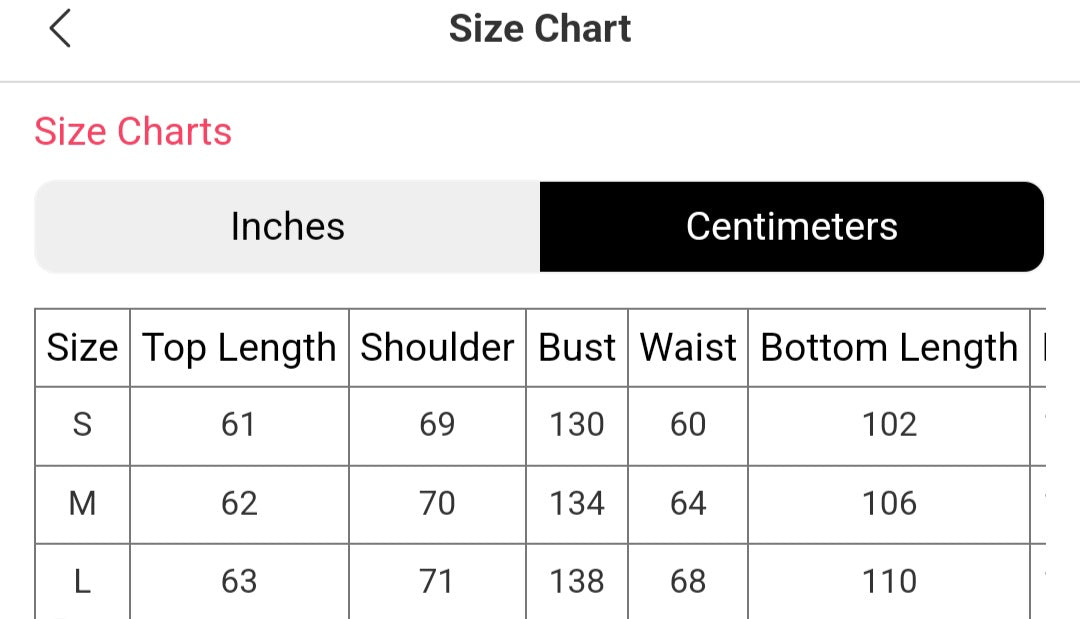Screen dimensions: 1080x619
Task: Tap the Size Chart page title
Action: click(540, 29)
